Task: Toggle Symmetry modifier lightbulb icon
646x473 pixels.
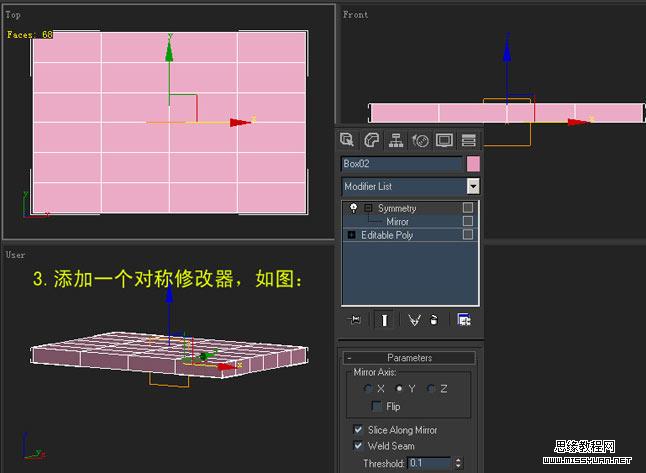Action: [353, 208]
